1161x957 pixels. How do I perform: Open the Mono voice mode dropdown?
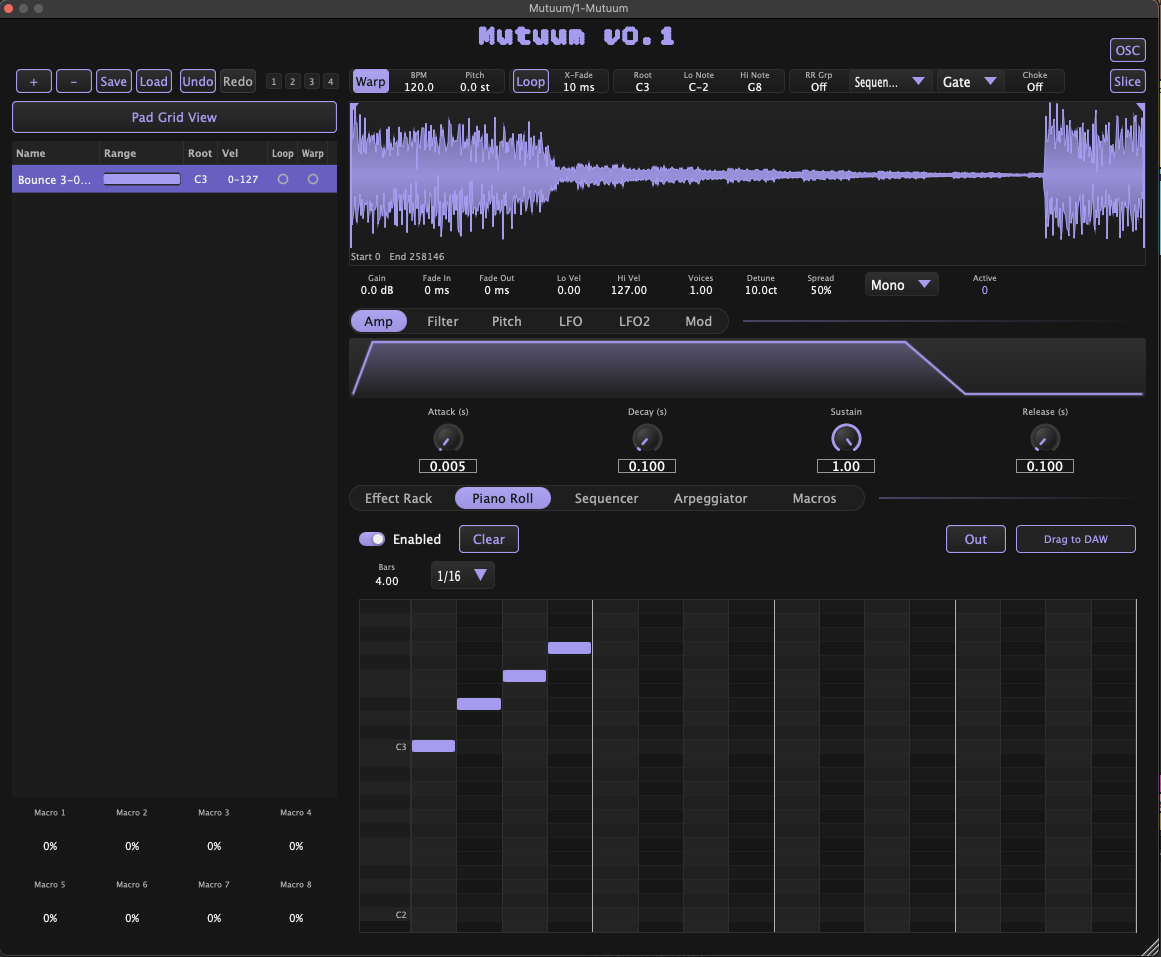[x=901, y=284]
